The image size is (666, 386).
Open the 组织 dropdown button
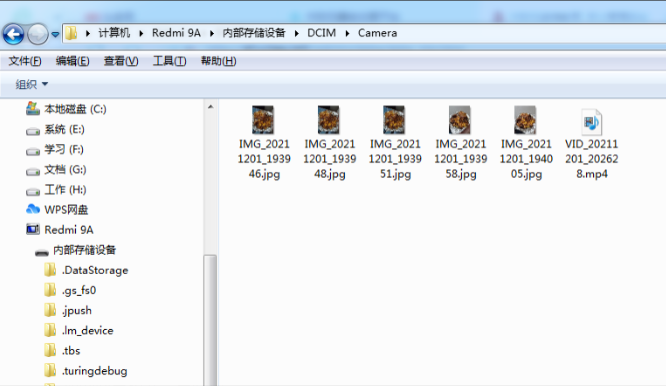[32, 84]
